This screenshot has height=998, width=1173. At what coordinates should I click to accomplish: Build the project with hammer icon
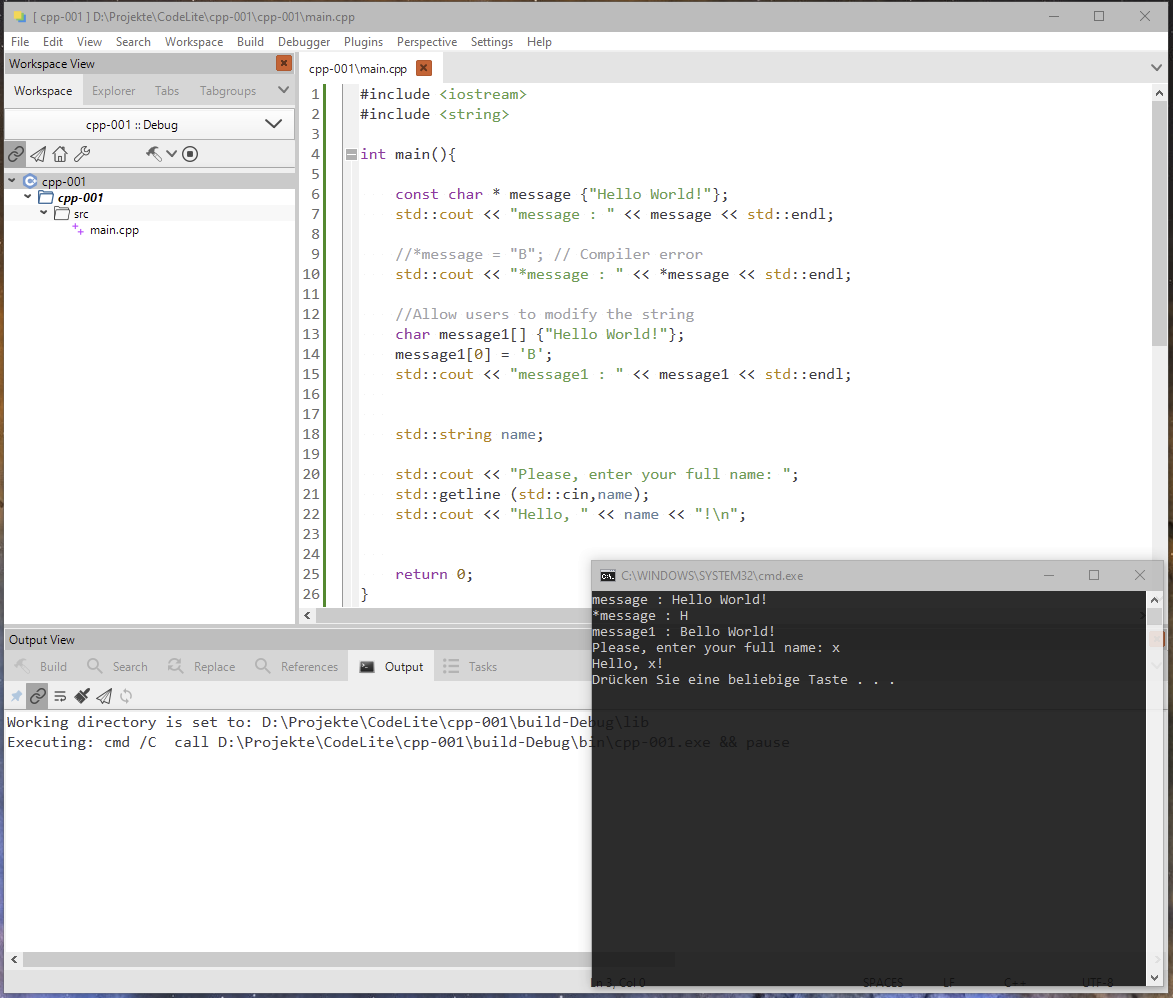[x=153, y=154]
